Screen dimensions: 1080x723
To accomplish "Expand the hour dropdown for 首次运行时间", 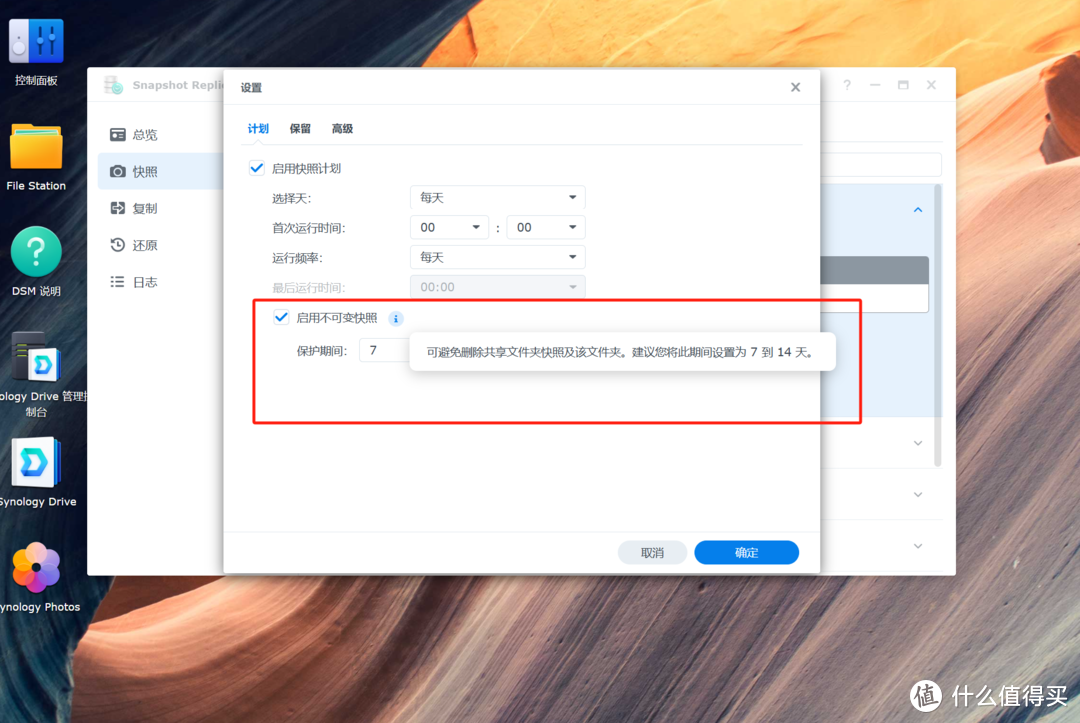I will (449, 227).
